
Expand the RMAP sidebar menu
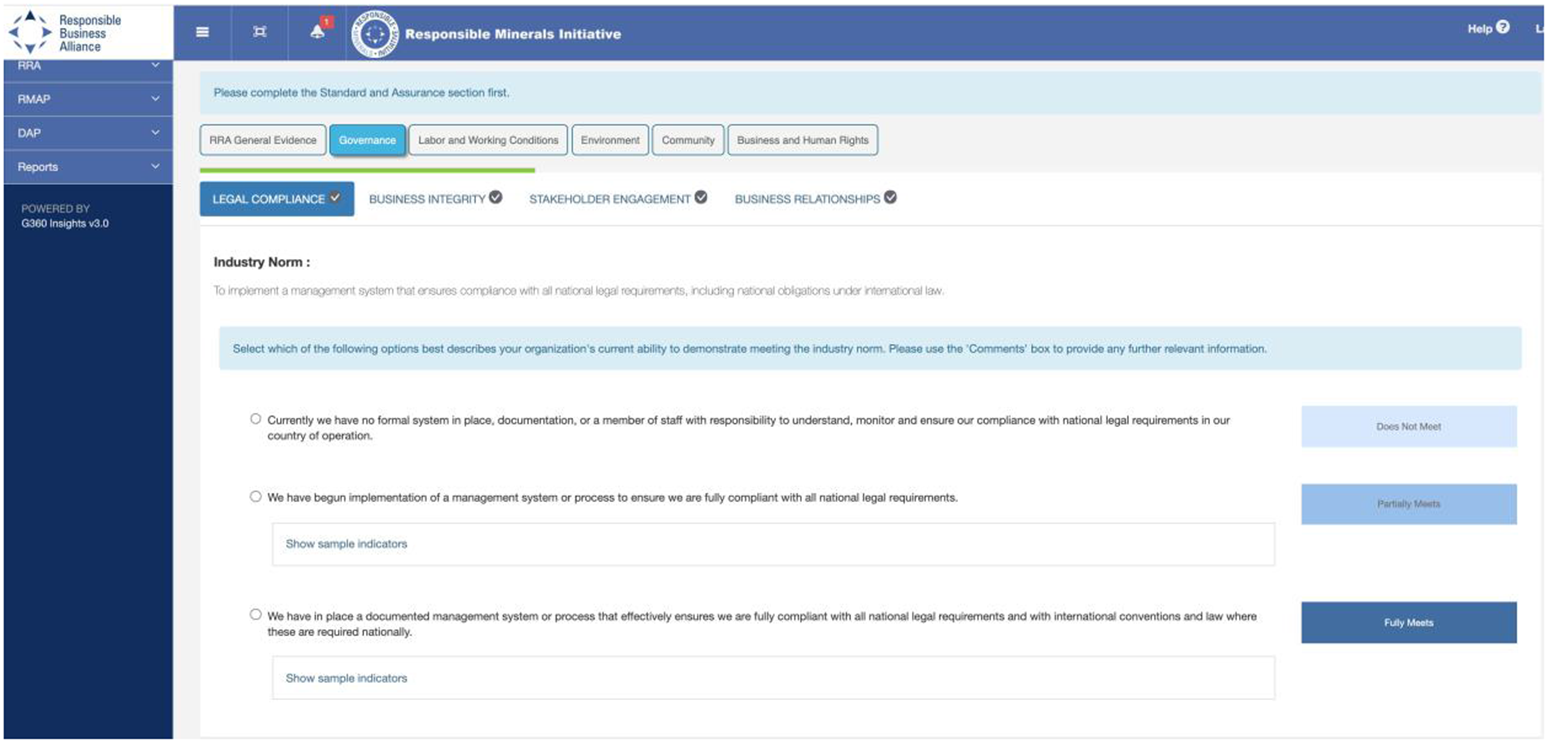(88, 99)
